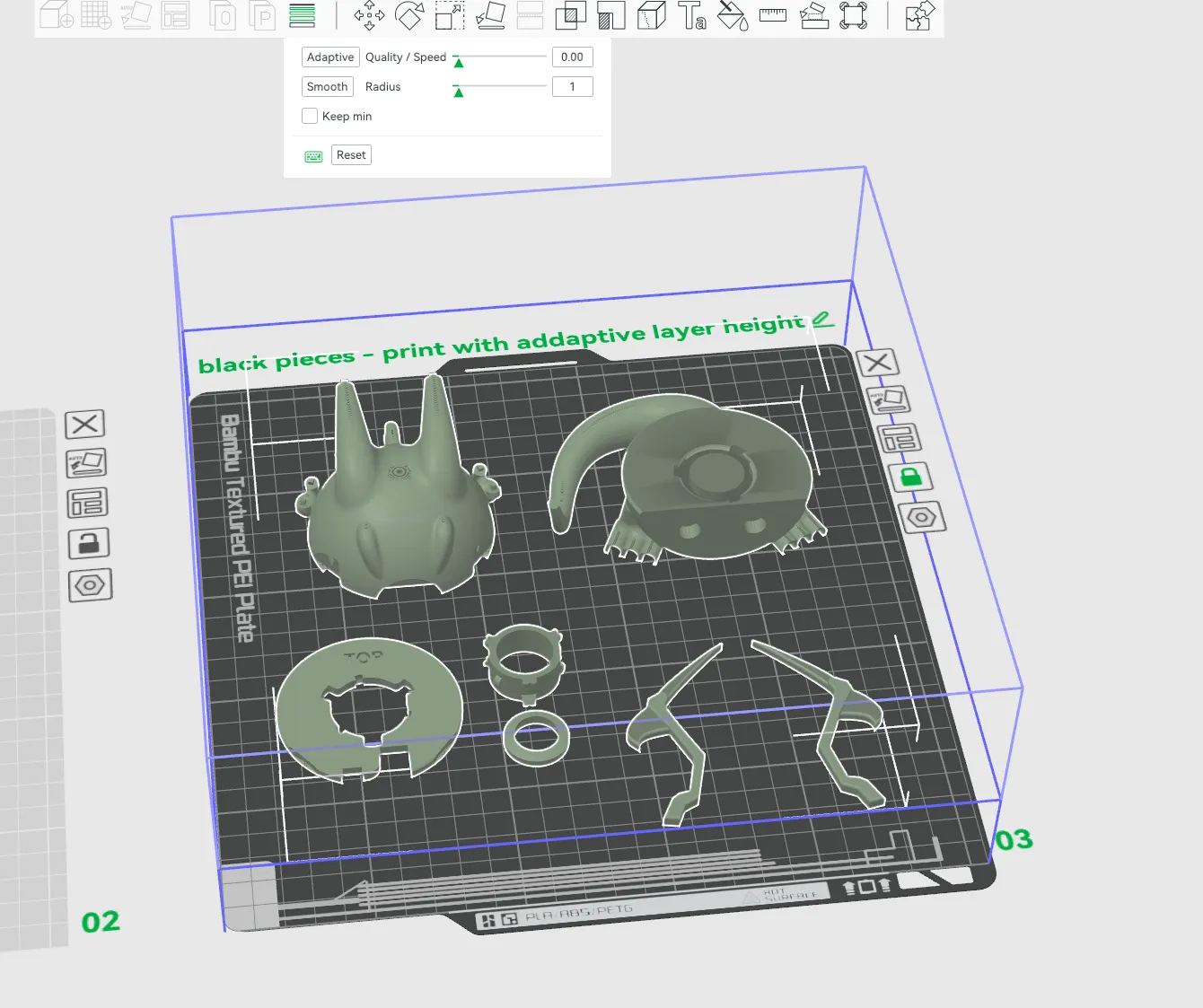Click the Add plate grid icon

pyautogui.click(x=96, y=14)
